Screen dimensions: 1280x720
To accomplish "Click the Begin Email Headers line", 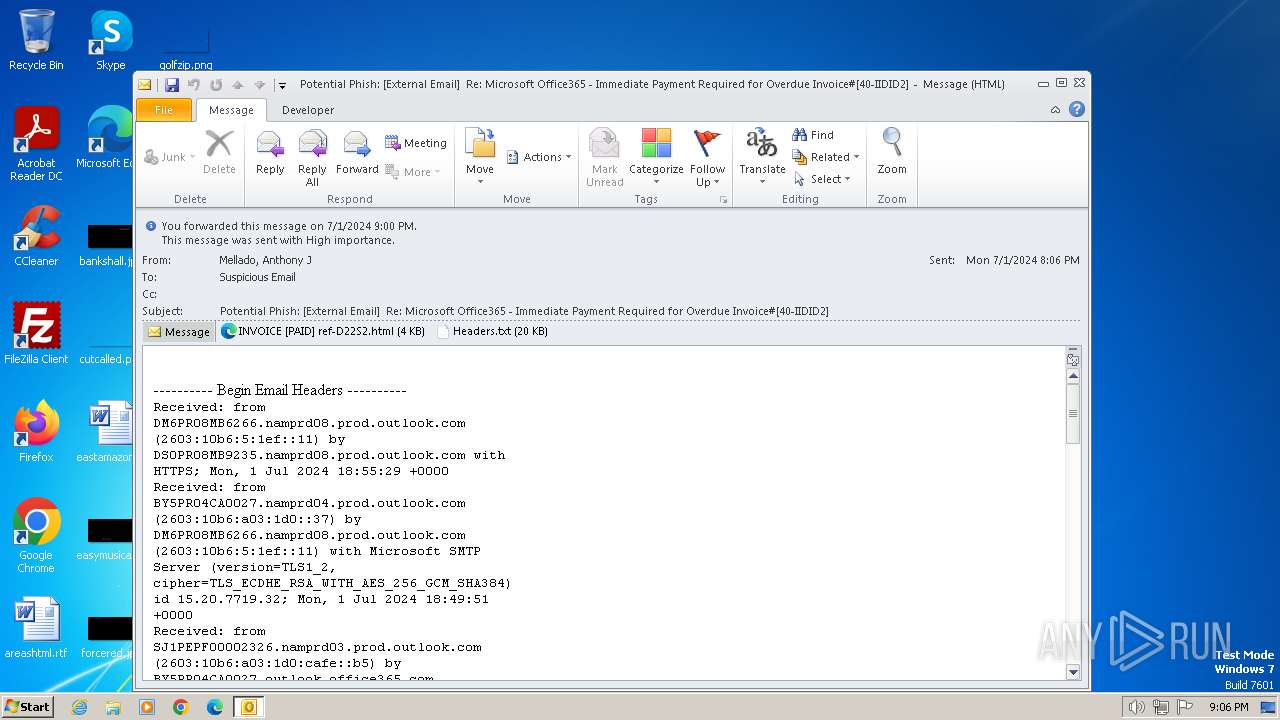I will click(x=280, y=390).
